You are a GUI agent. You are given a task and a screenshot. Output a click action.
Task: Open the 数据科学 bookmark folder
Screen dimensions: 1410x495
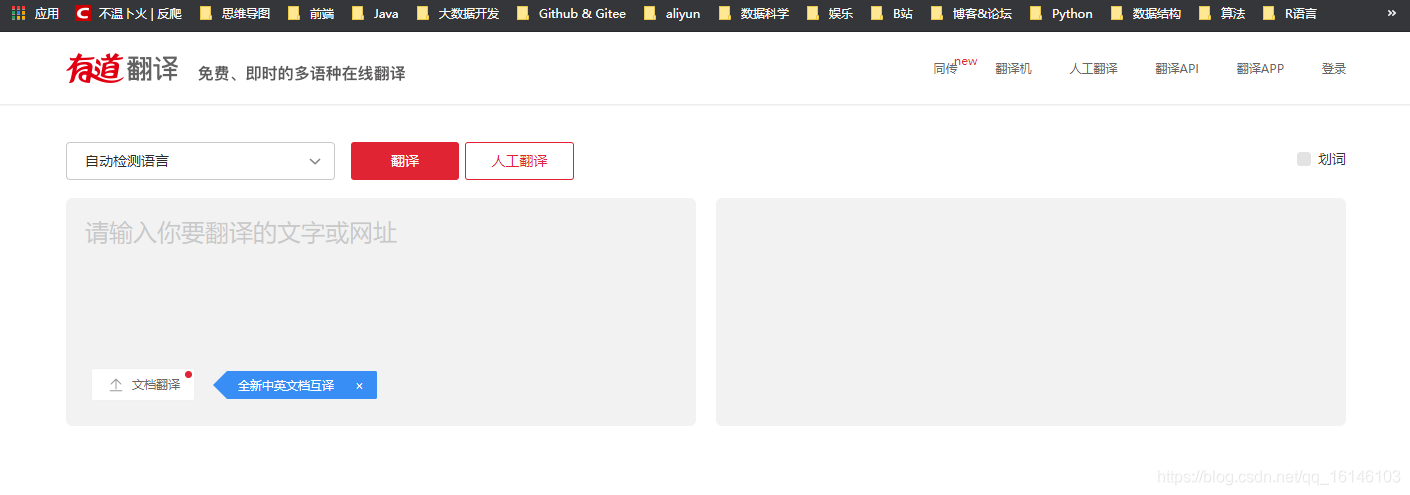coord(754,14)
